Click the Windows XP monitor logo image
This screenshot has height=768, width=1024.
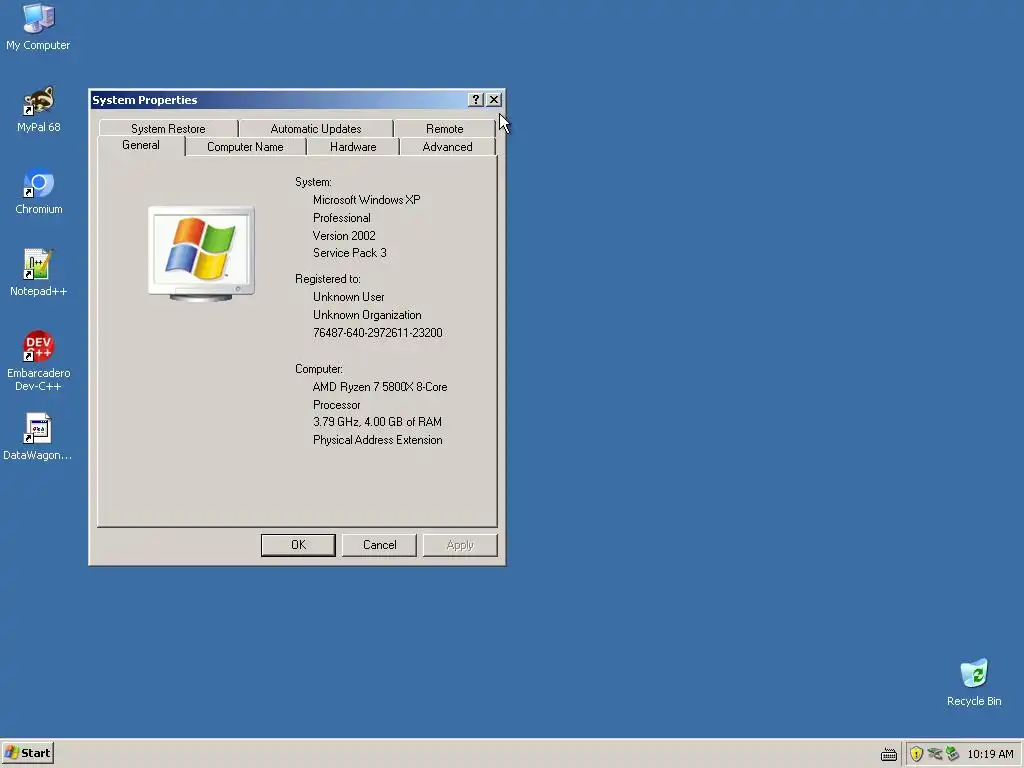(x=201, y=254)
